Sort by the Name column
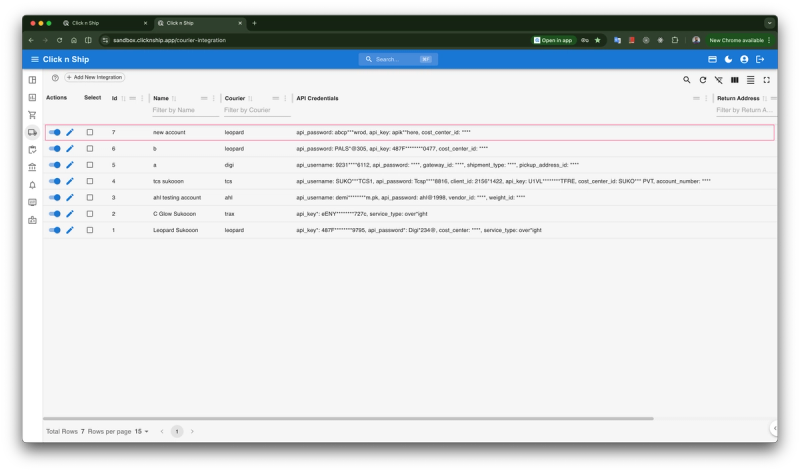The image size is (800, 472). coord(174,98)
